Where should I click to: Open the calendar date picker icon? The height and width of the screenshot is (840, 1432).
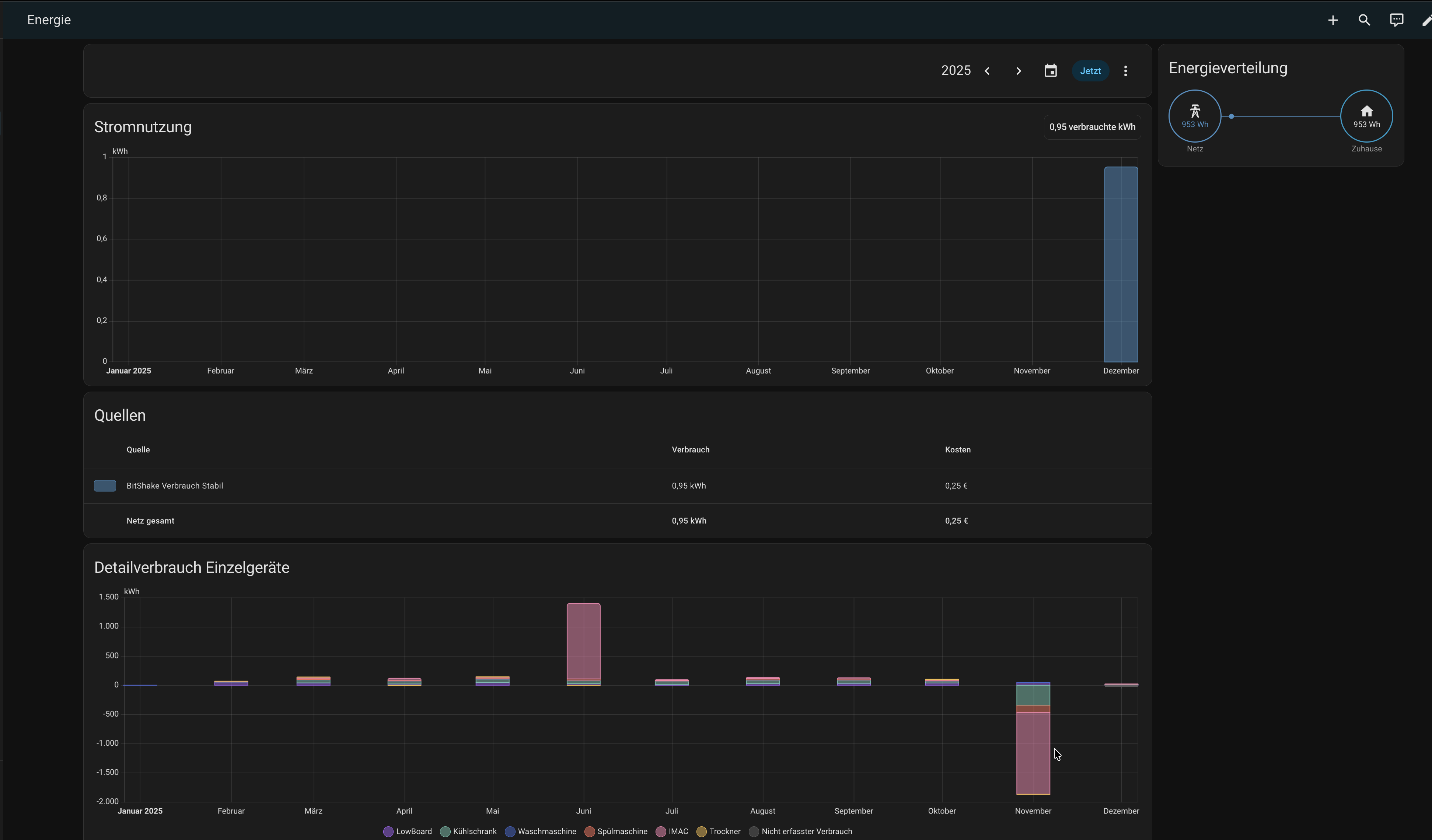tap(1050, 71)
